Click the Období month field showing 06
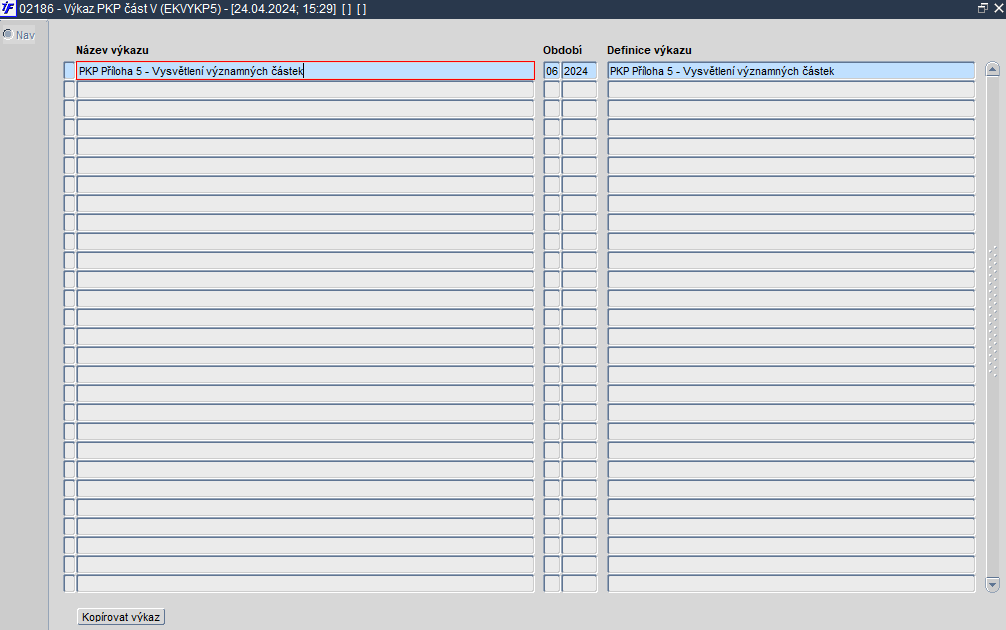The width and height of the screenshot is (1006, 630). [552, 71]
